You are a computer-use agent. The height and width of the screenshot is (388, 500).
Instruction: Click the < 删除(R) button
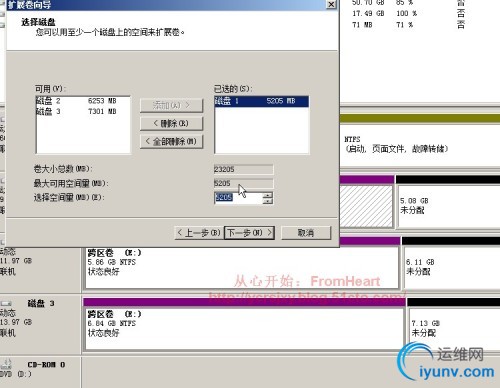click(171, 123)
